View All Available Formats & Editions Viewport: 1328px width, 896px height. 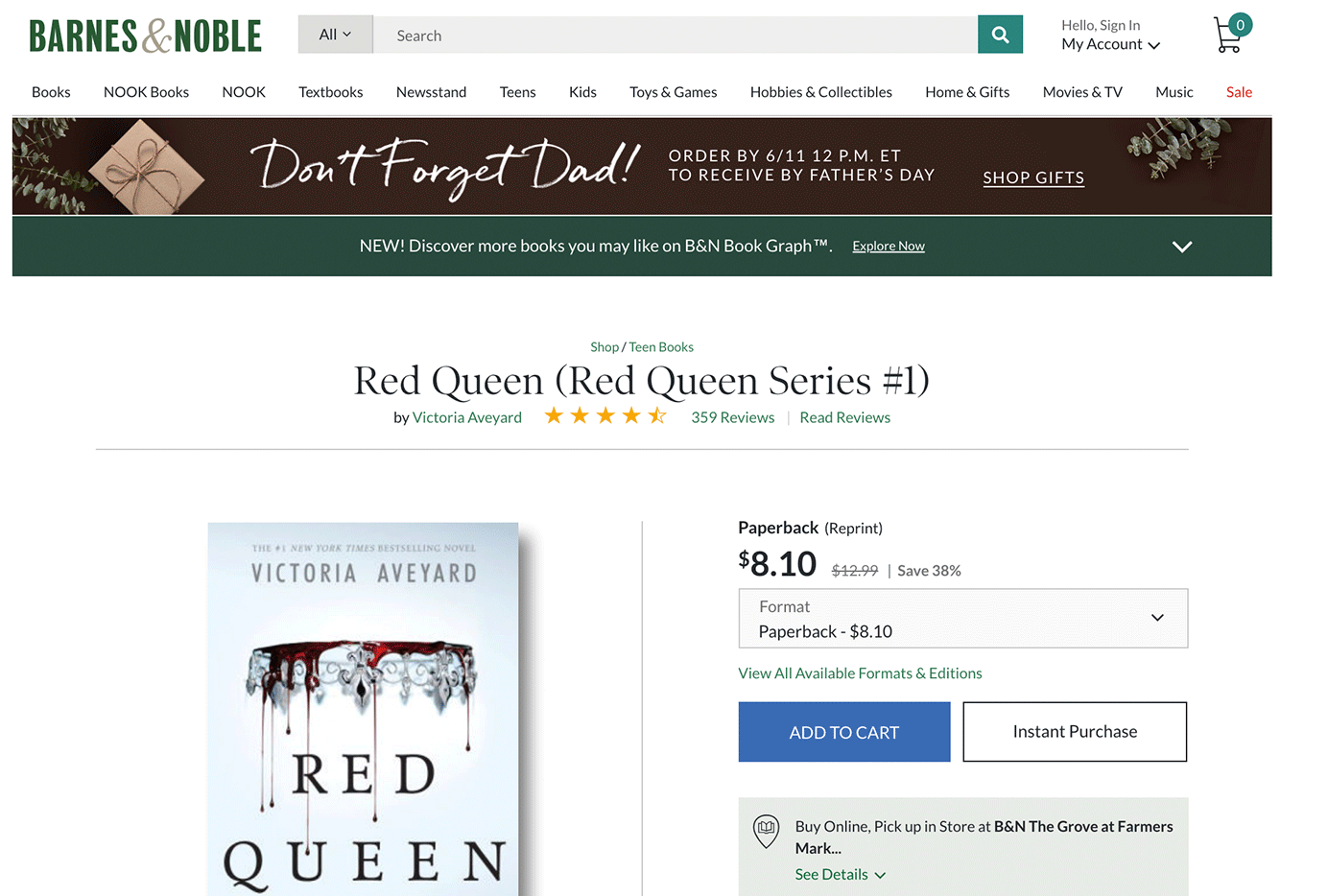click(x=860, y=673)
